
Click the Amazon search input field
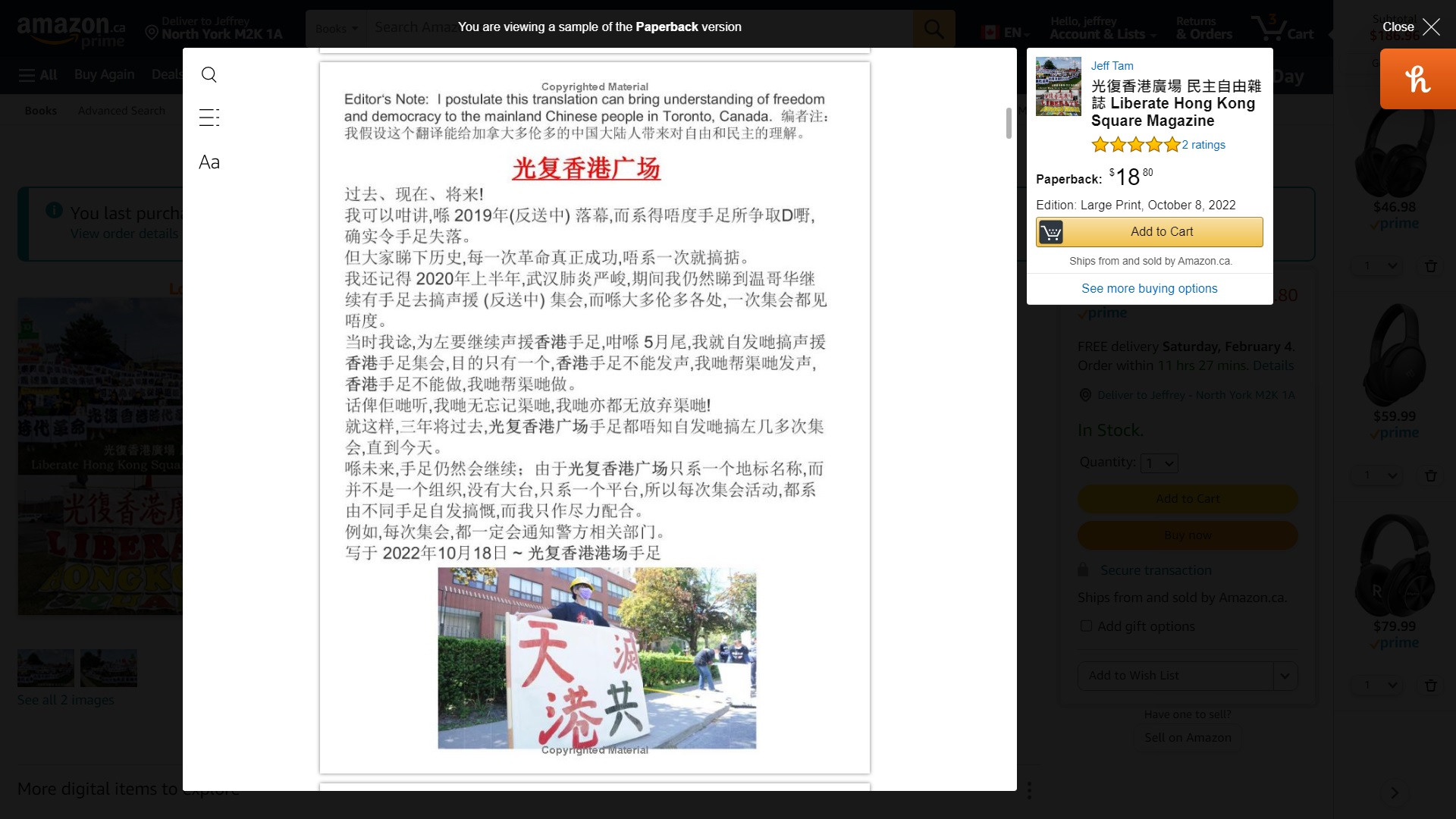[639, 30]
